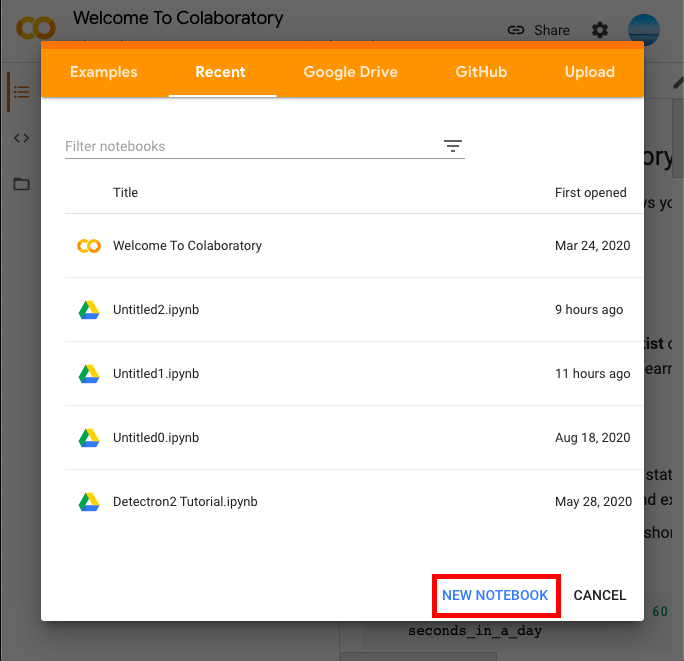Click the Title column header
The height and width of the screenshot is (661, 684).
126,192
